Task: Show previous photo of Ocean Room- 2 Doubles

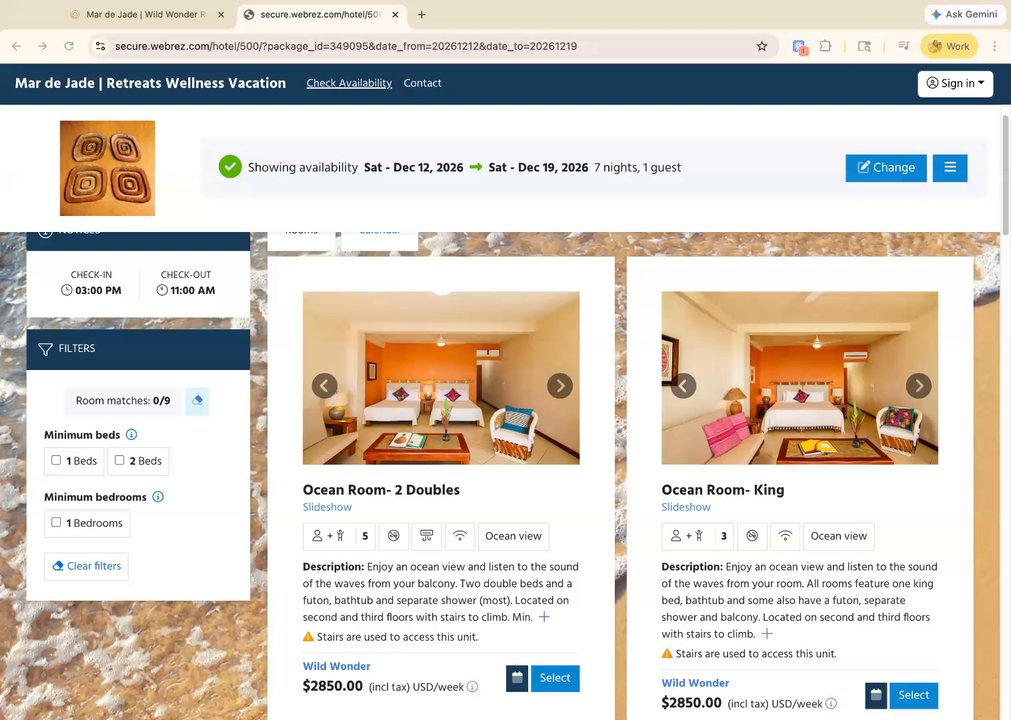Action: [324, 385]
